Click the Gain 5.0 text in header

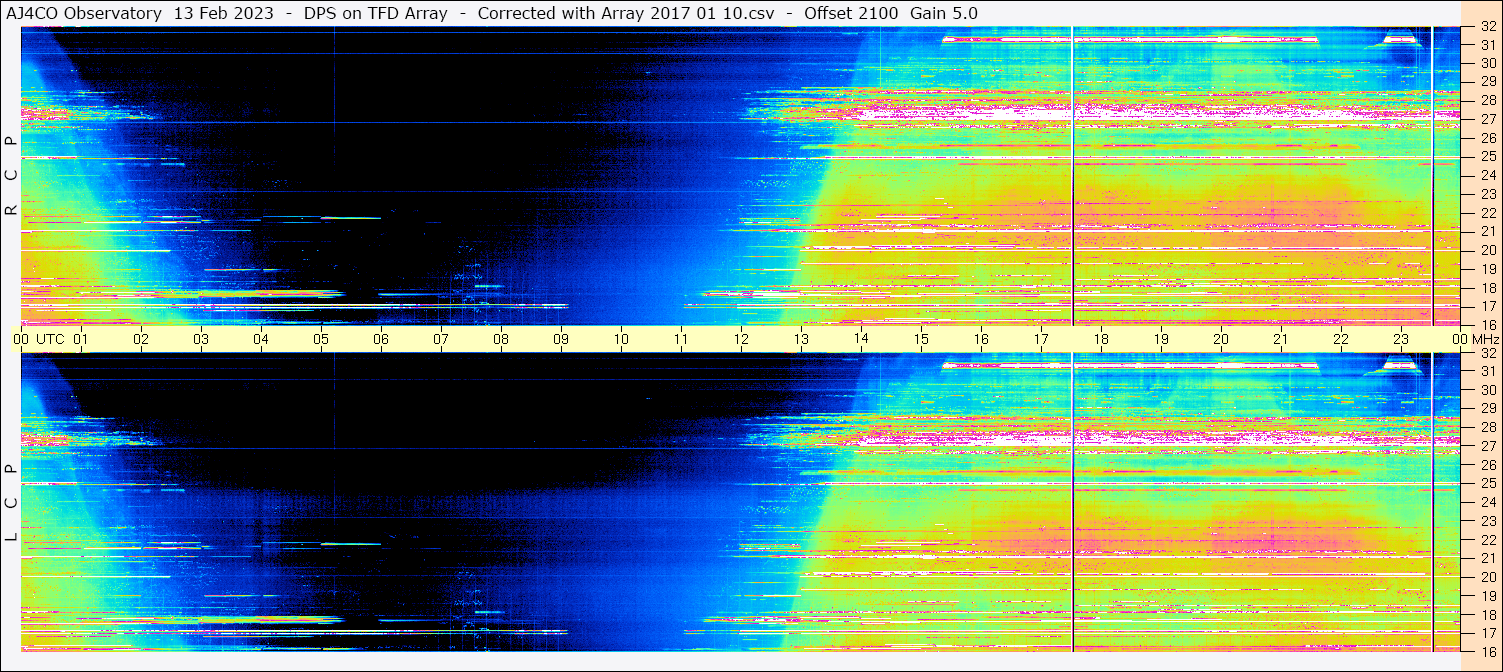943,13
